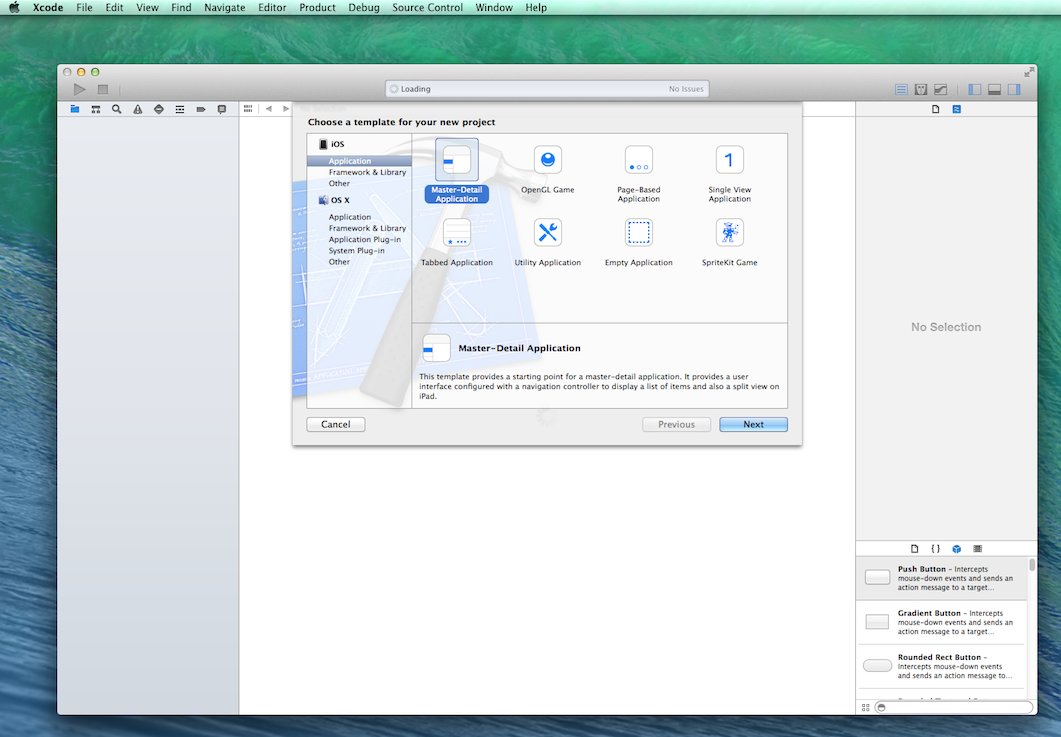Select the OpenGL Game template

pyautogui.click(x=547, y=171)
